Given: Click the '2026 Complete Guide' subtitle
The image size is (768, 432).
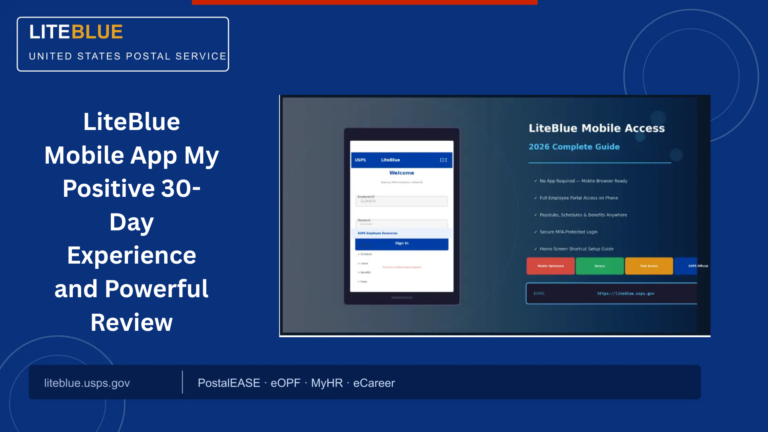Looking at the screenshot, I should [574, 146].
